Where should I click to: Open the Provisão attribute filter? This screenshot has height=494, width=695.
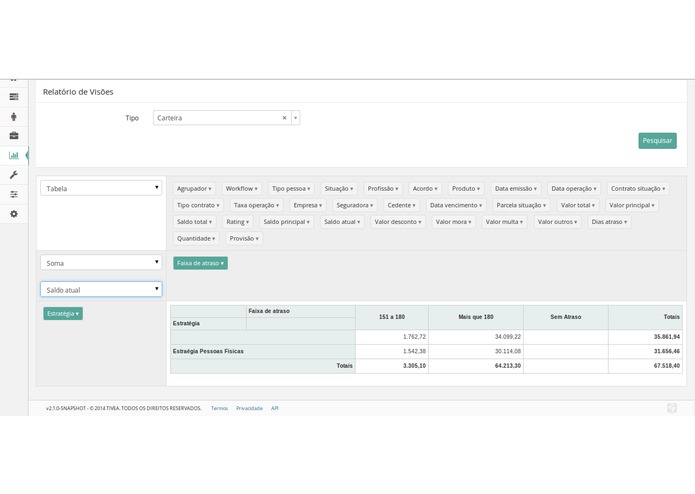[244, 238]
